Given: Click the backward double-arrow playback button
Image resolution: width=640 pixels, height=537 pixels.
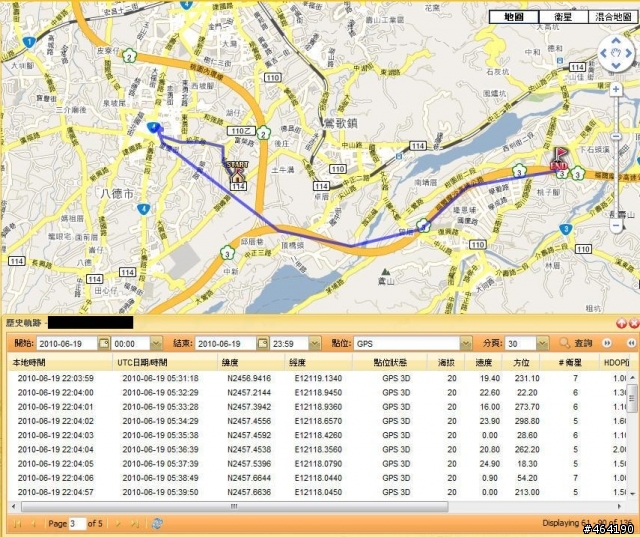Looking at the screenshot, I should coord(631,343).
